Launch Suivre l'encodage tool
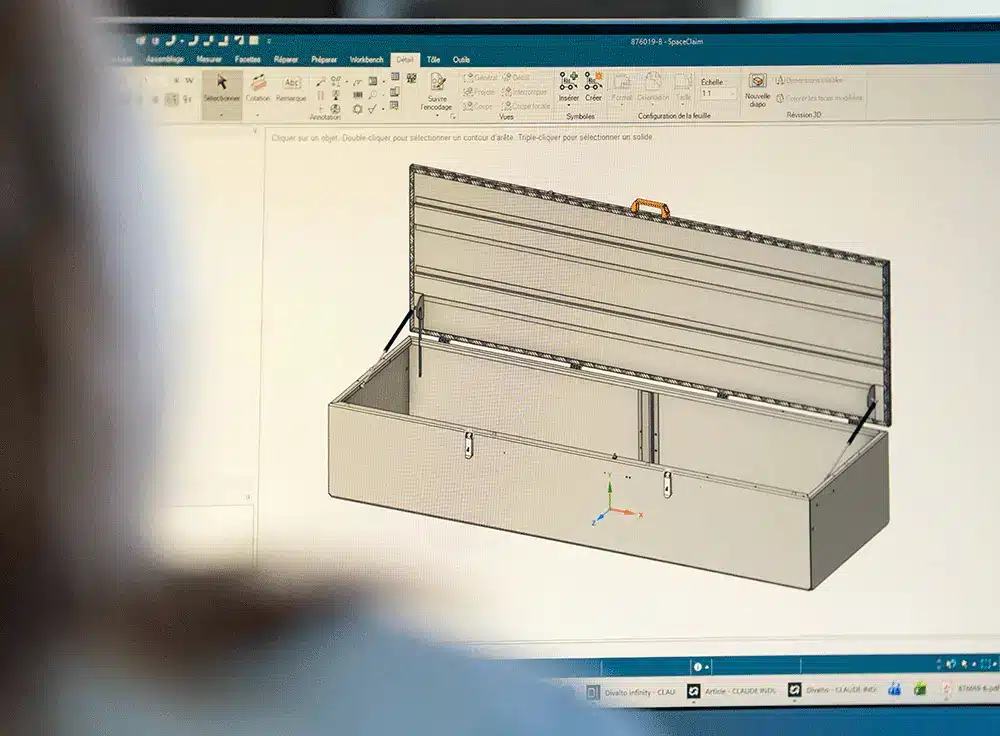 pos(437,92)
